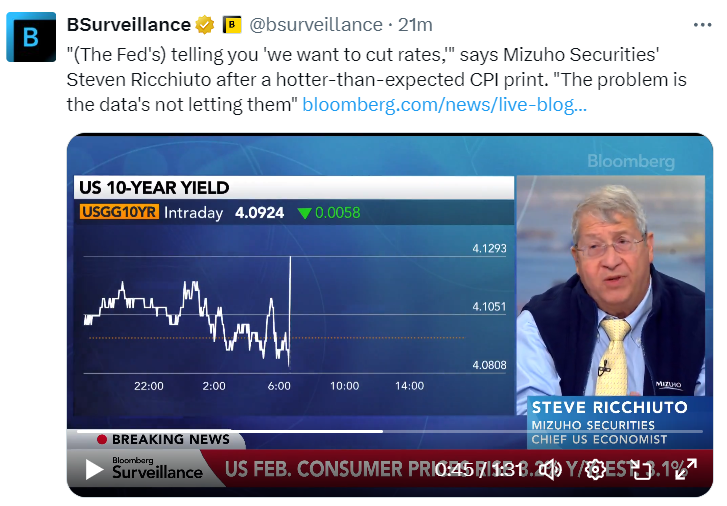Expand the video to fullscreen
This screenshot has width=727, height=506.
(684, 469)
